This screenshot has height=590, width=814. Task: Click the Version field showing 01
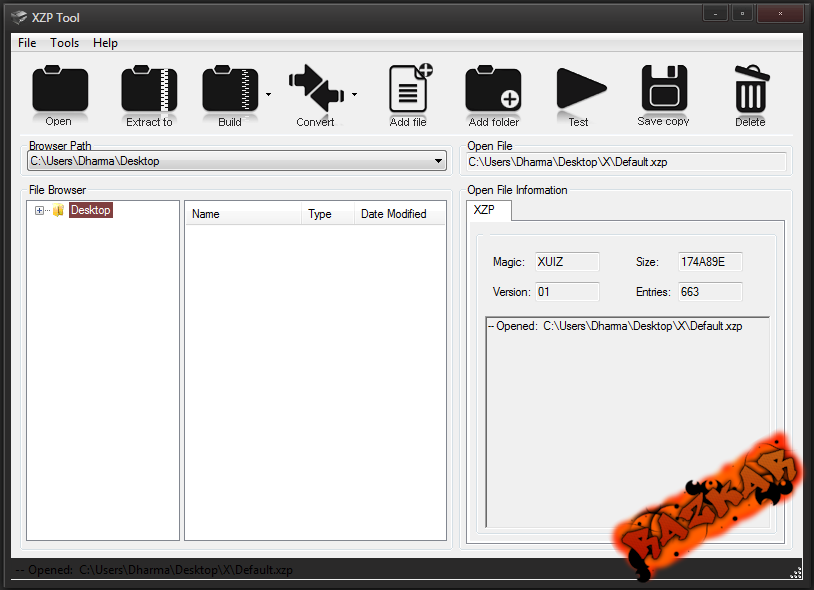click(567, 292)
